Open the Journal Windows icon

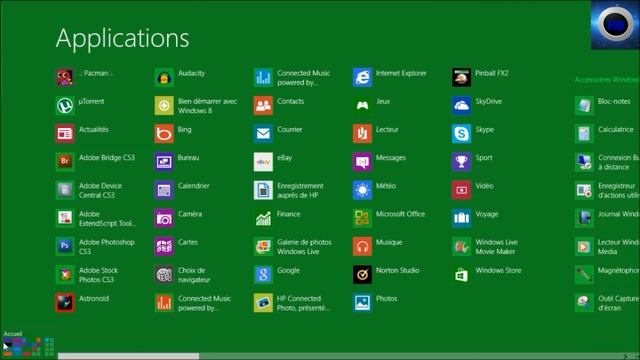tap(584, 218)
